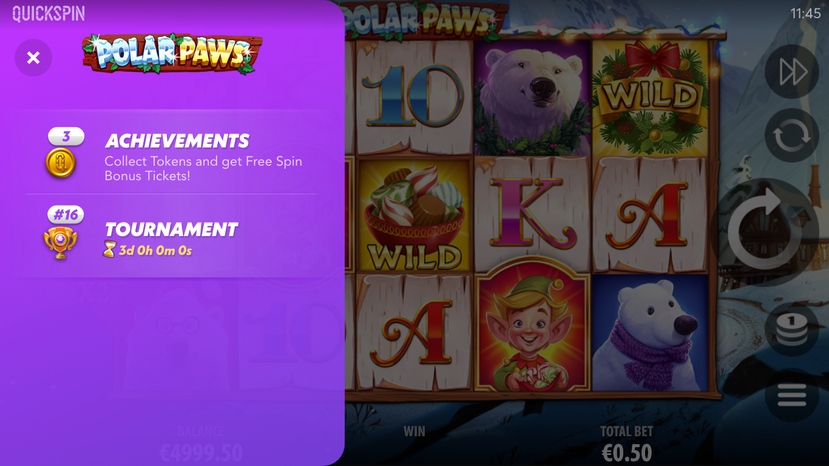The image size is (829, 466).
Task: Open the hamburger menu
Action: tap(791, 395)
